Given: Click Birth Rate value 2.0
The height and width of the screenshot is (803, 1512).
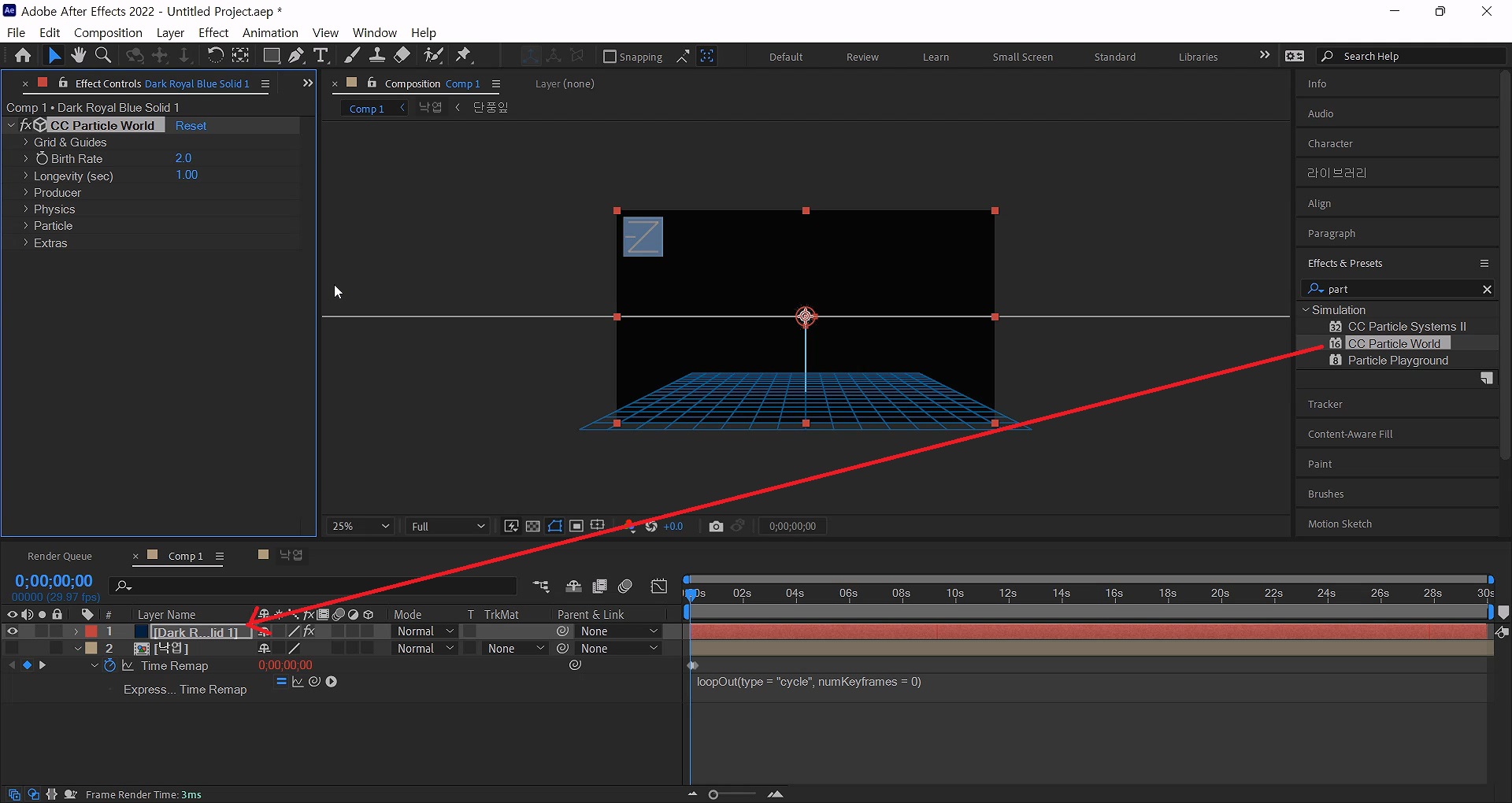Looking at the screenshot, I should point(183,158).
